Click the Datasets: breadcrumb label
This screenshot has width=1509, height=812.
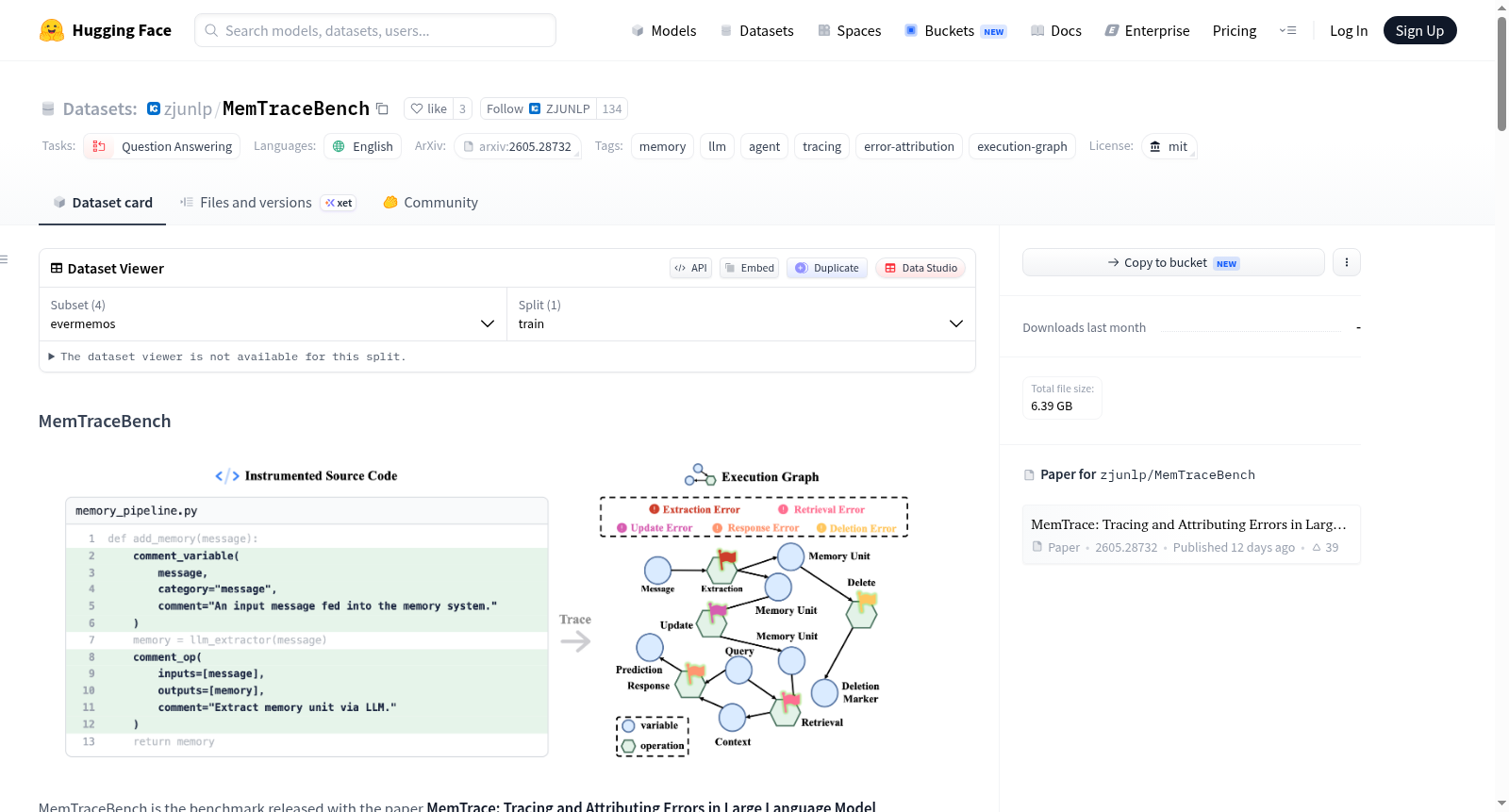coord(100,108)
